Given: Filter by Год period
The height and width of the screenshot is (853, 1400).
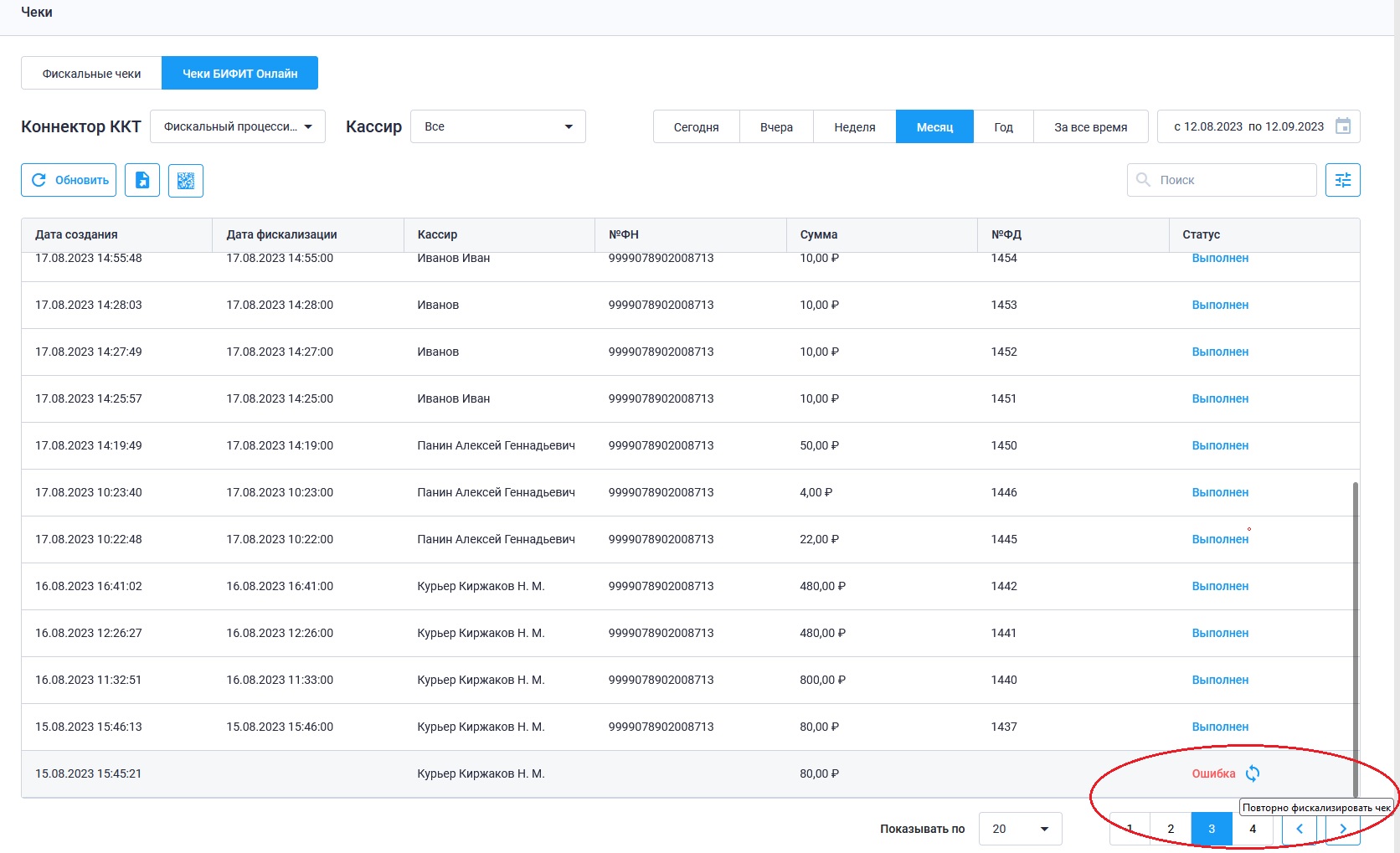Looking at the screenshot, I should point(1003,126).
